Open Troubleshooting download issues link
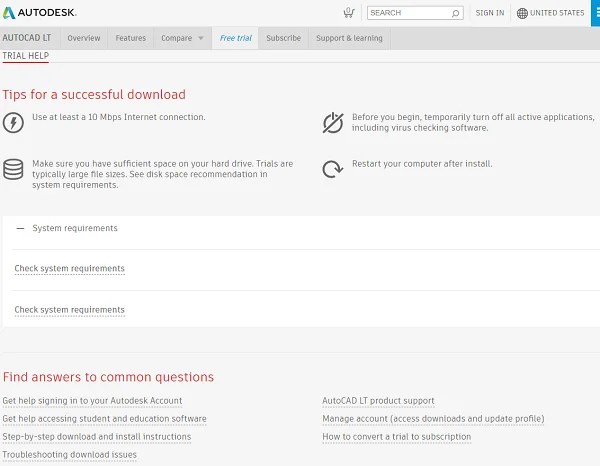Image resolution: width=600 pixels, height=466 pixels. [x=70, y=455]
